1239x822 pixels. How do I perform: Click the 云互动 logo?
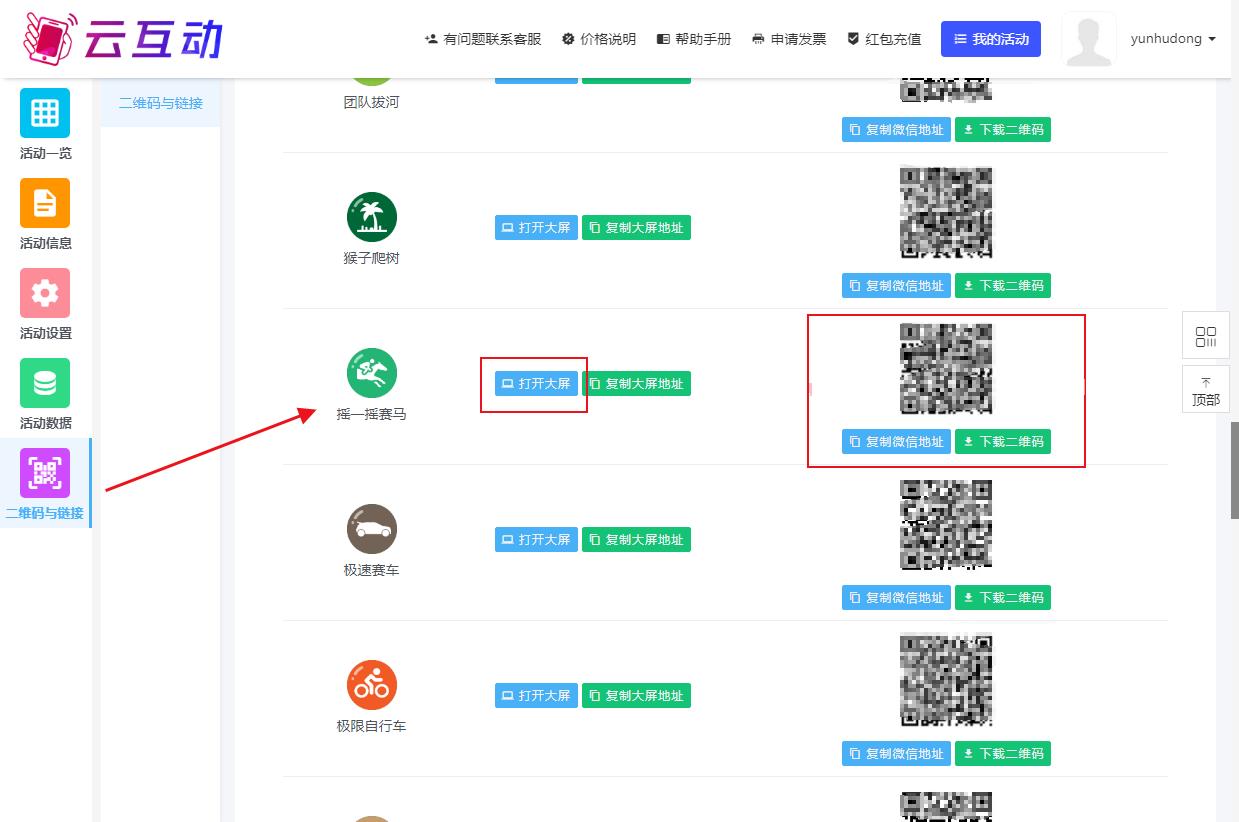point(122,38)
